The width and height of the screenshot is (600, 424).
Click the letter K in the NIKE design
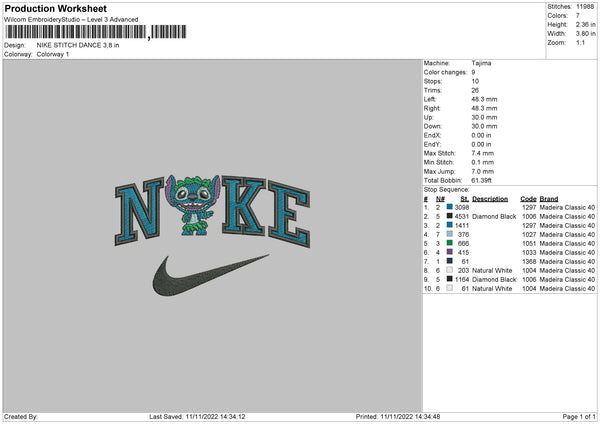coord(244,205)
